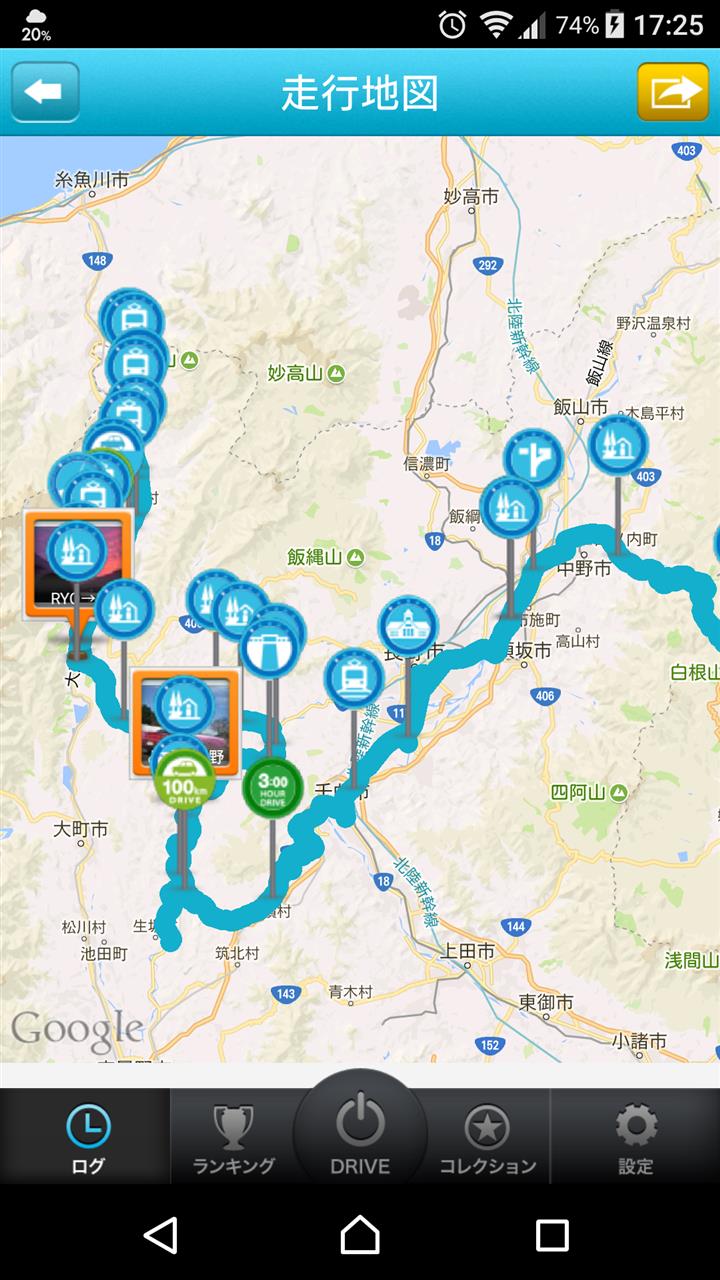Tap the building marker near 長野市
This screenshot has width=720, height=1280.
pos(408,626)
